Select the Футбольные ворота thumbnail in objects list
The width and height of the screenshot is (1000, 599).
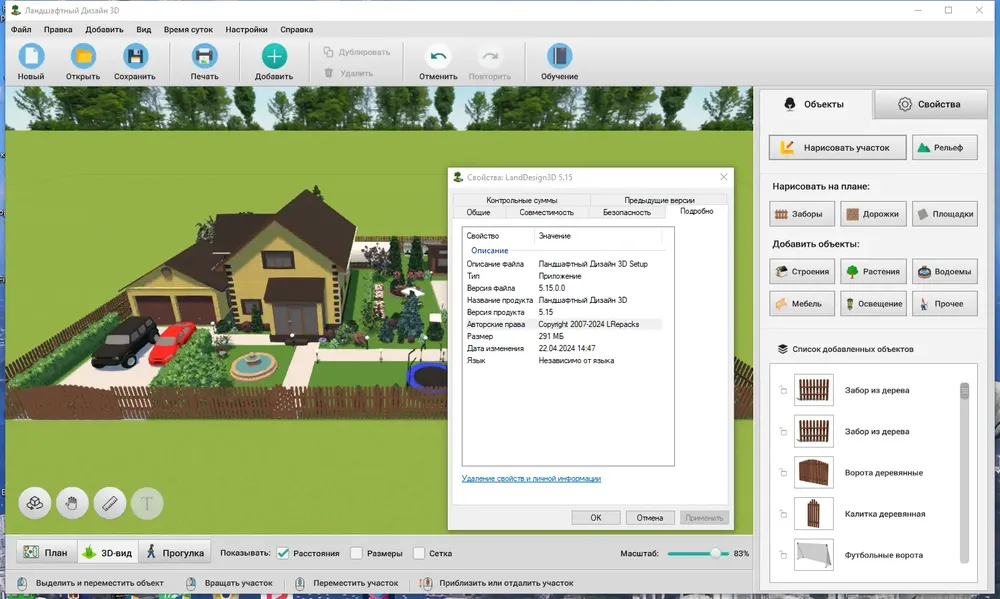pyautogui.click(x=814, y=555)
